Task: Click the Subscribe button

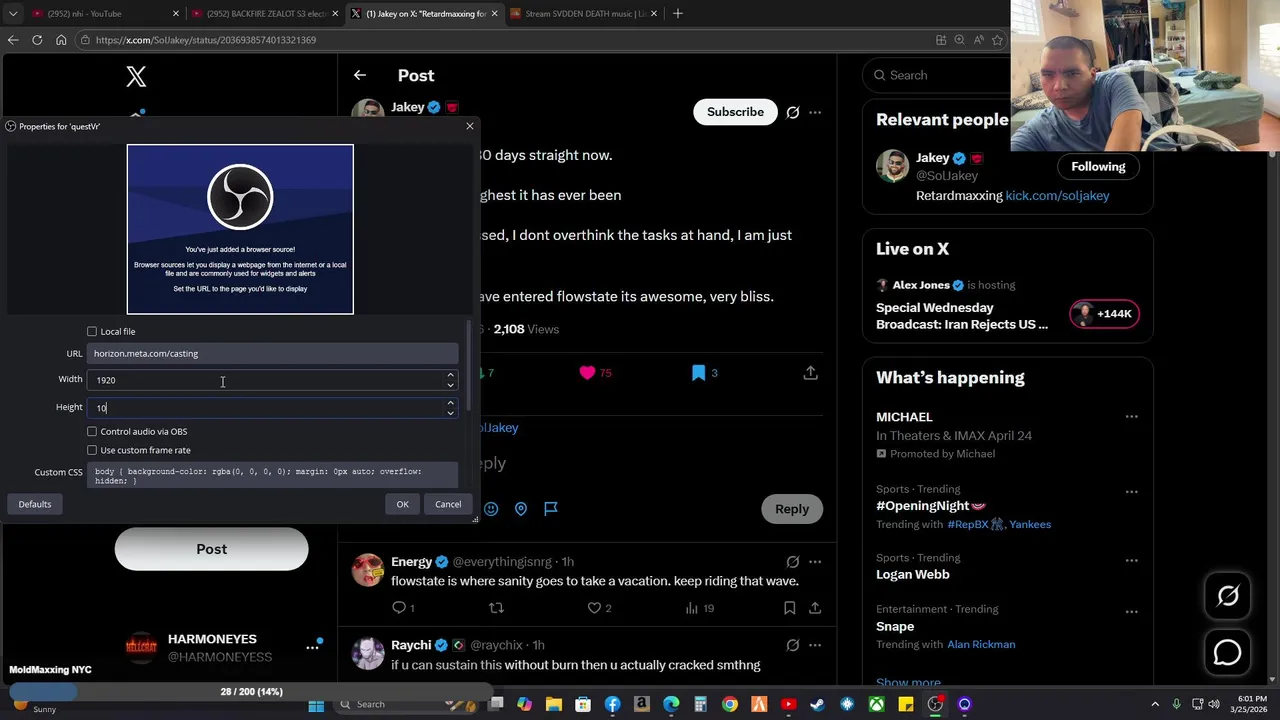Action: pos(735,112)
